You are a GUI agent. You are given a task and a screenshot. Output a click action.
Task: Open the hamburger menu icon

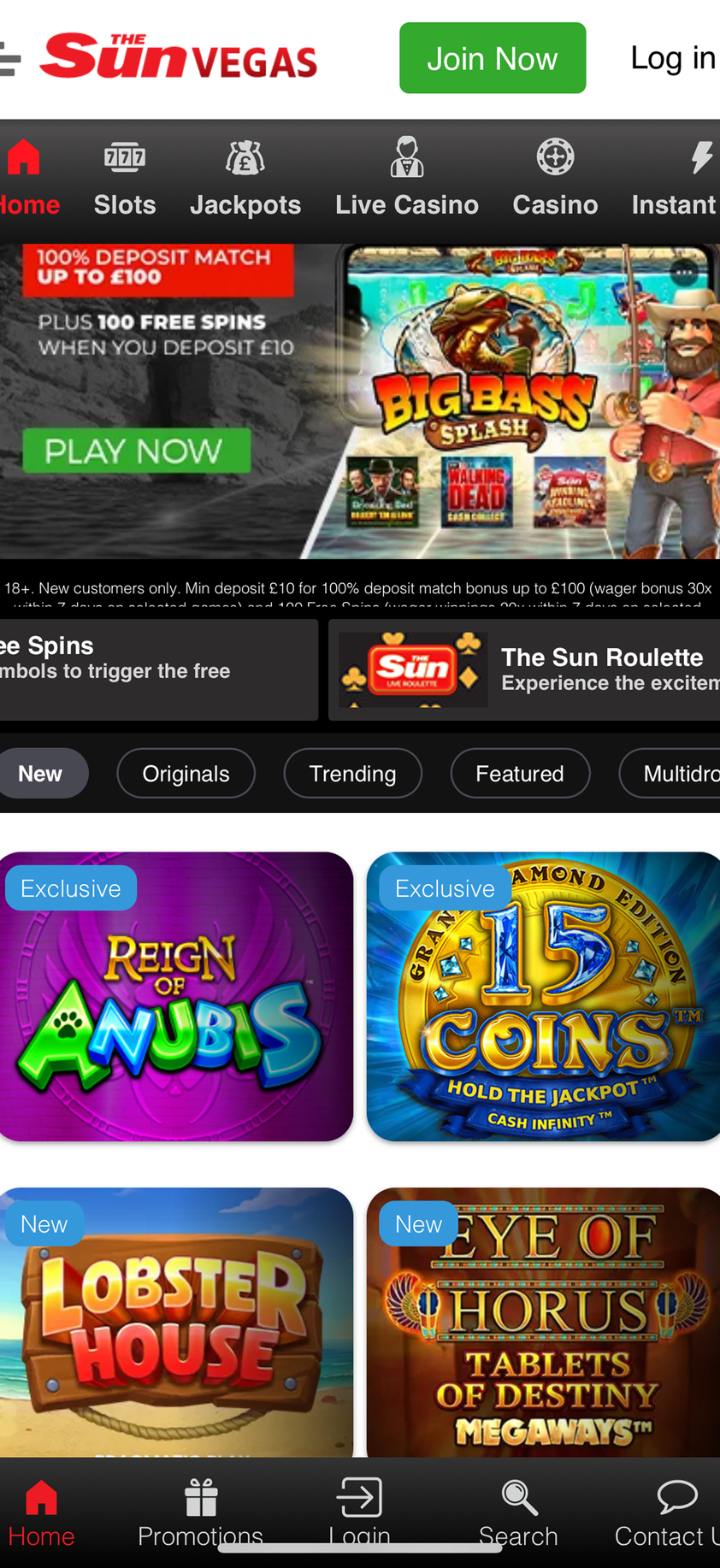pos(9,59)
